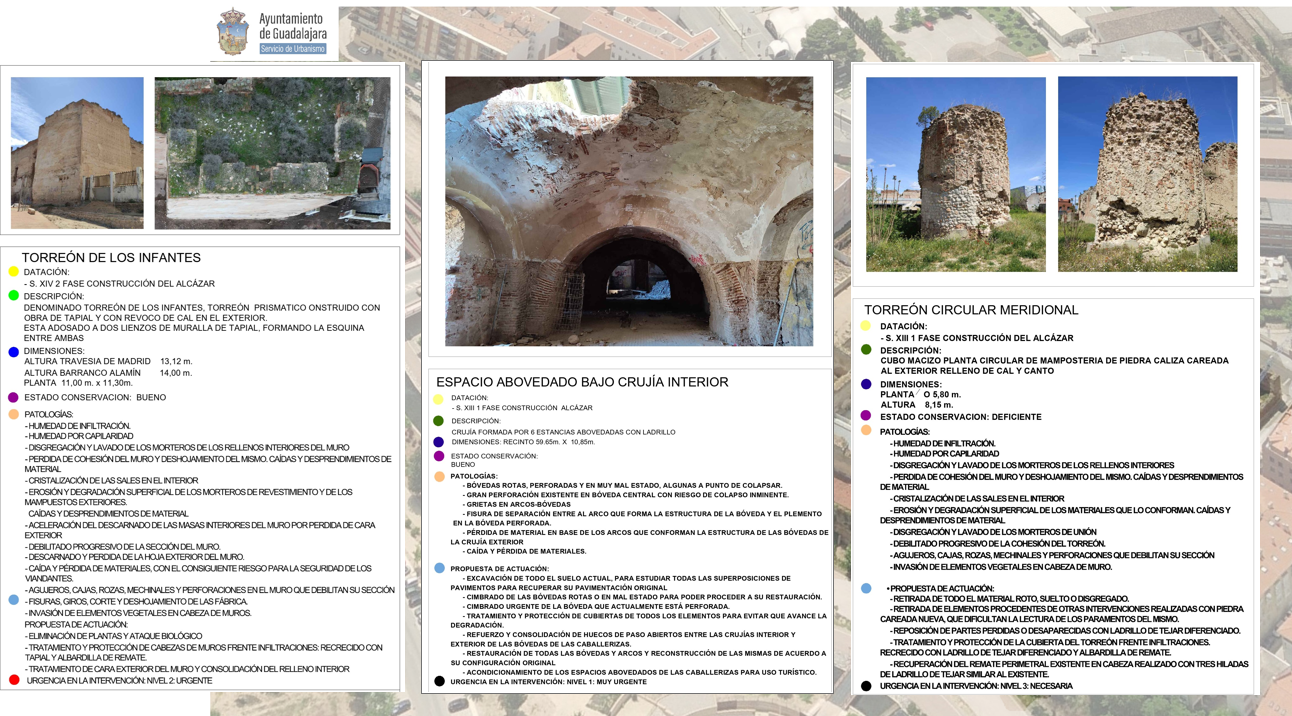Open the overgrown wall with vegetation photo
The height and width of the screenshot is (716, 1292).
tap(272, 153)
